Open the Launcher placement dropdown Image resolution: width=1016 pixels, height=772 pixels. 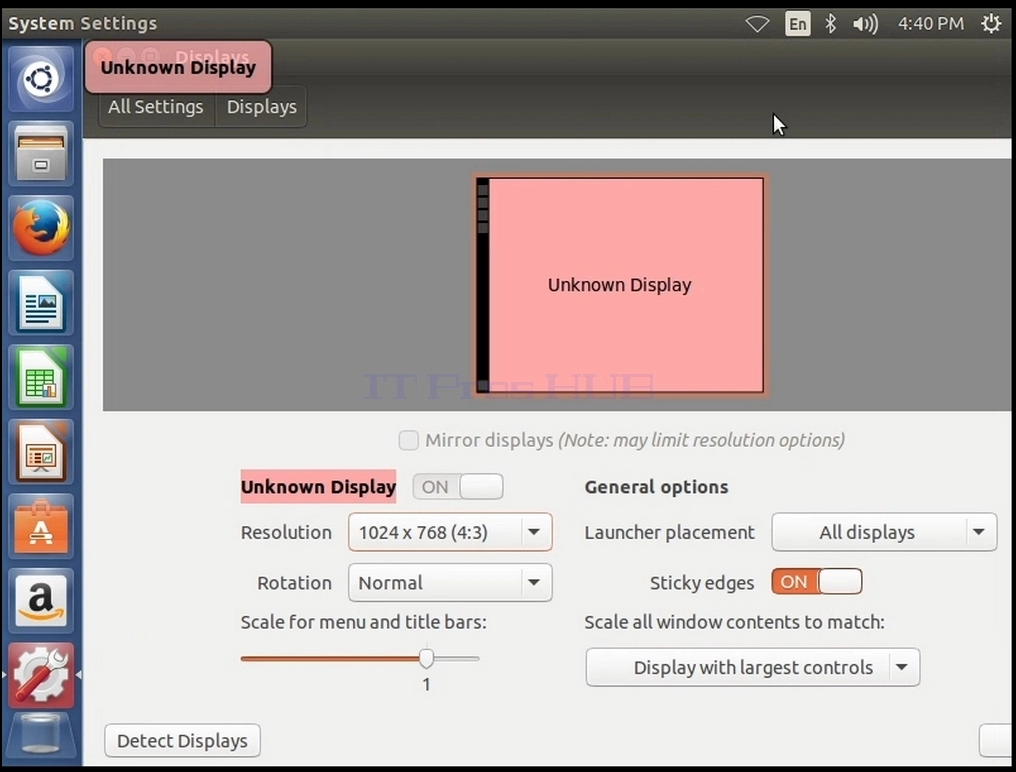coord(884,532)
